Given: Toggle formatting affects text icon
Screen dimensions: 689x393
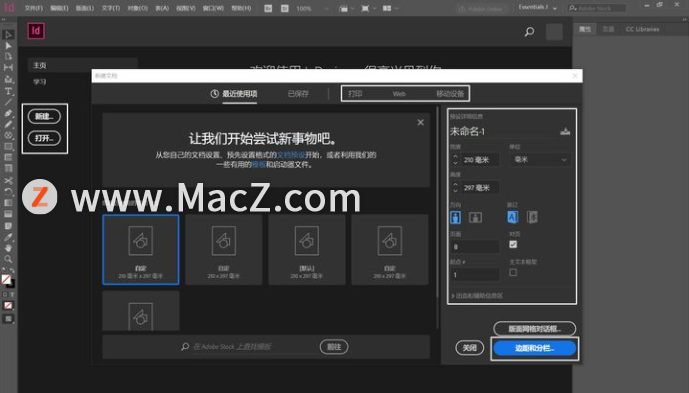Looking at the screenshot, I should click(x=12, y=295).
